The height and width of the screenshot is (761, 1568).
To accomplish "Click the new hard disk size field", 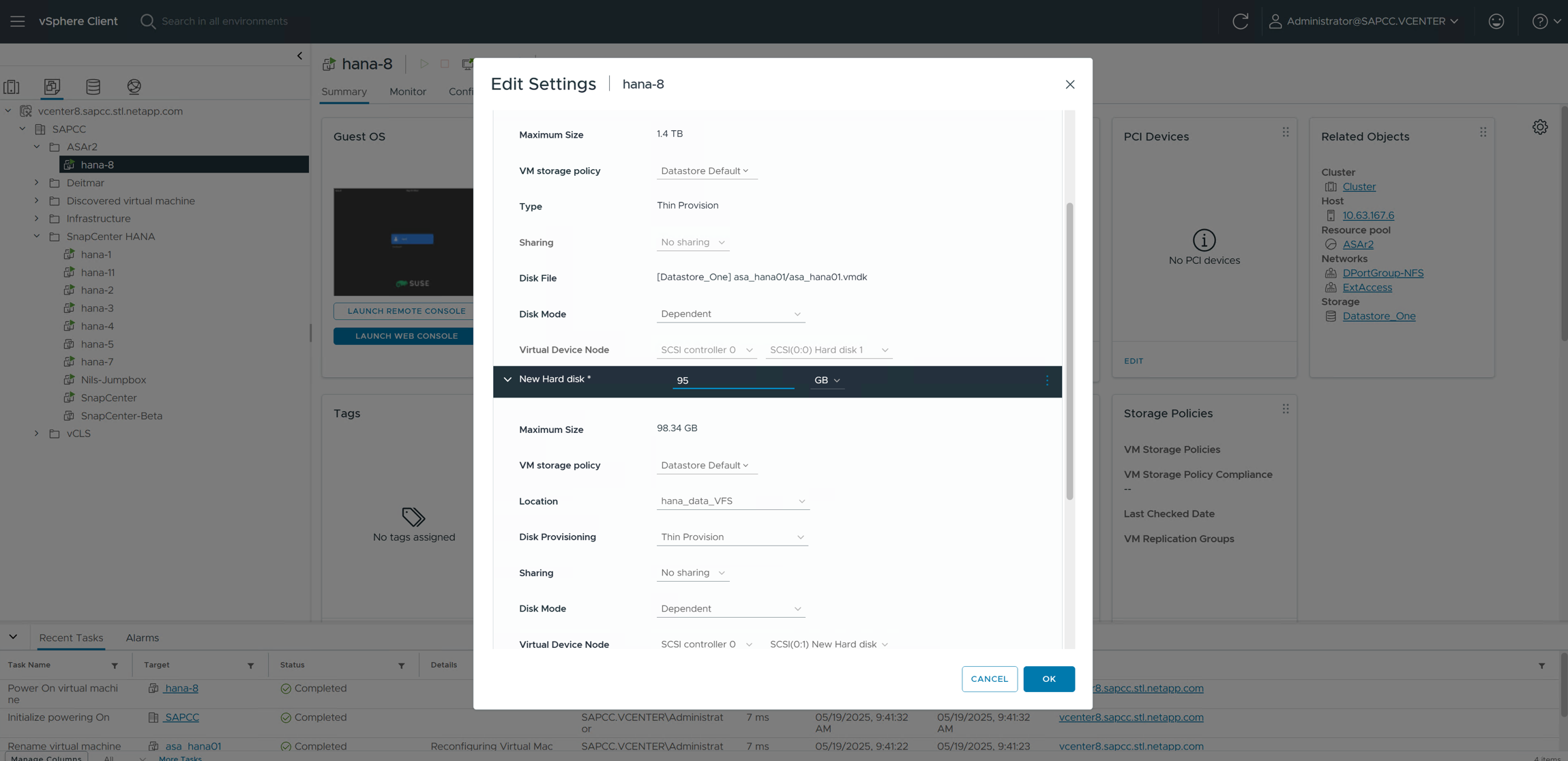I will [x=733, y=380].
